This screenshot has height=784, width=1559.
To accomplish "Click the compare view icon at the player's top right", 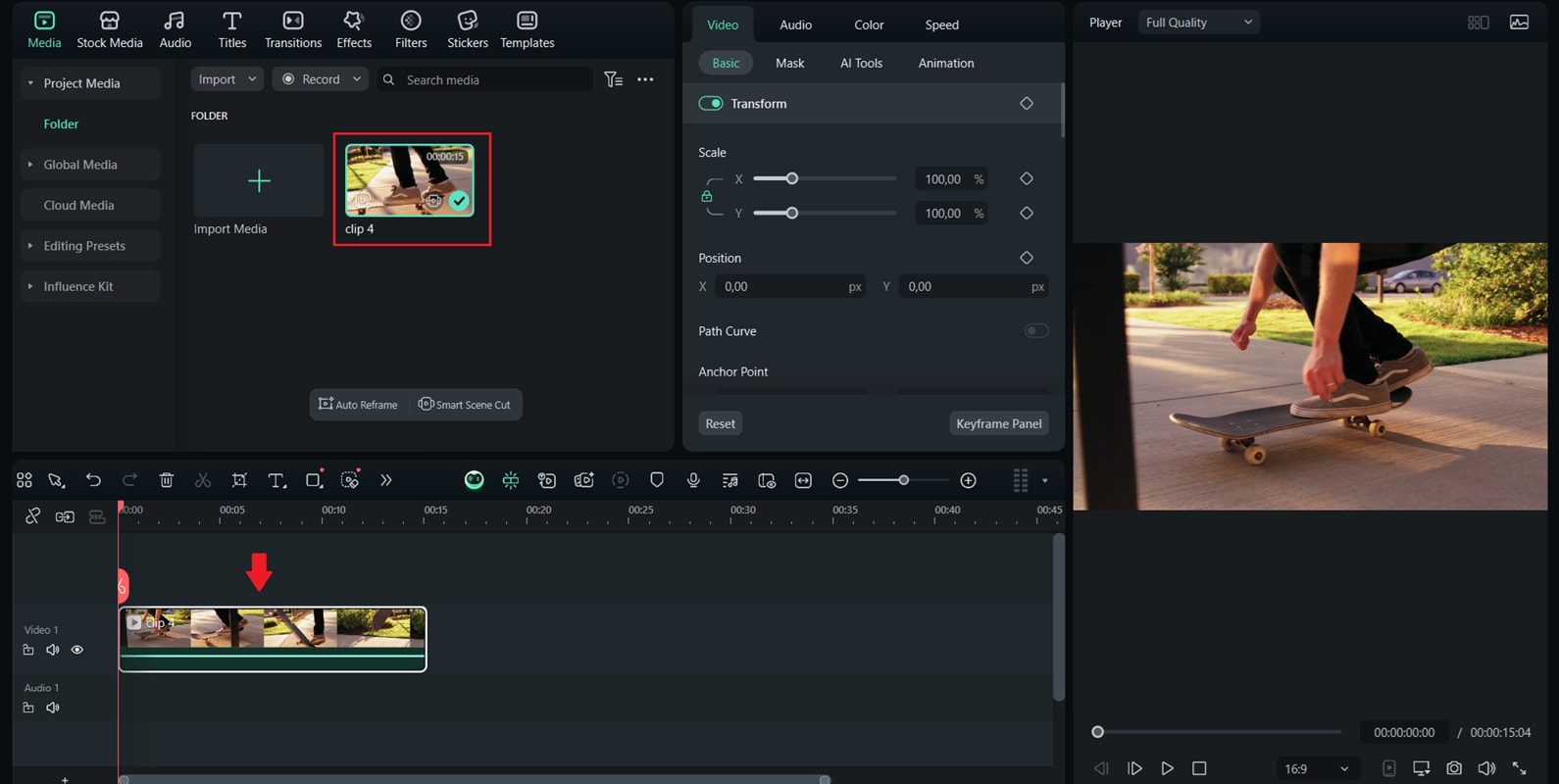I will (1479, 23).
